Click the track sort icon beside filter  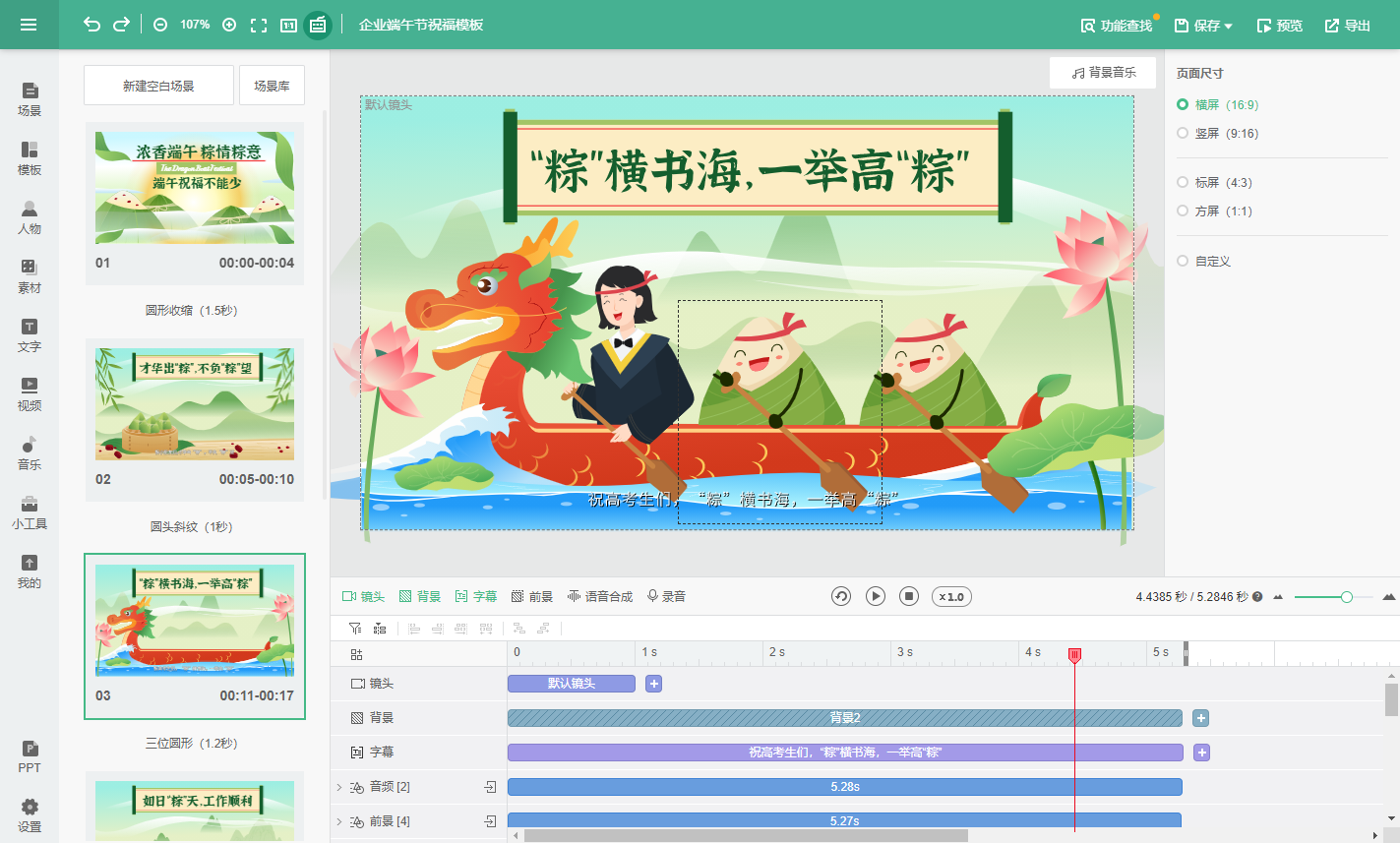[380, 628]
